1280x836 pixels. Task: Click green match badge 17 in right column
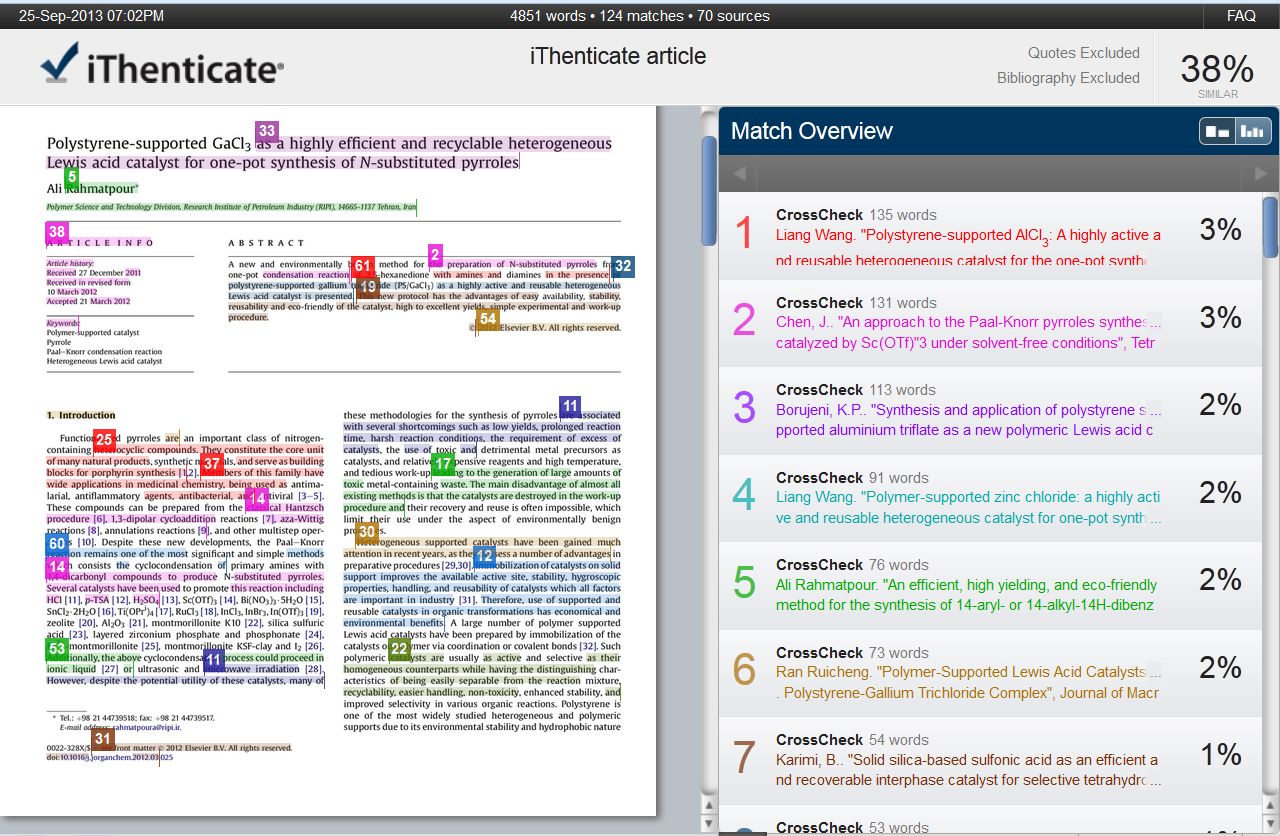(x=443, y=464)
